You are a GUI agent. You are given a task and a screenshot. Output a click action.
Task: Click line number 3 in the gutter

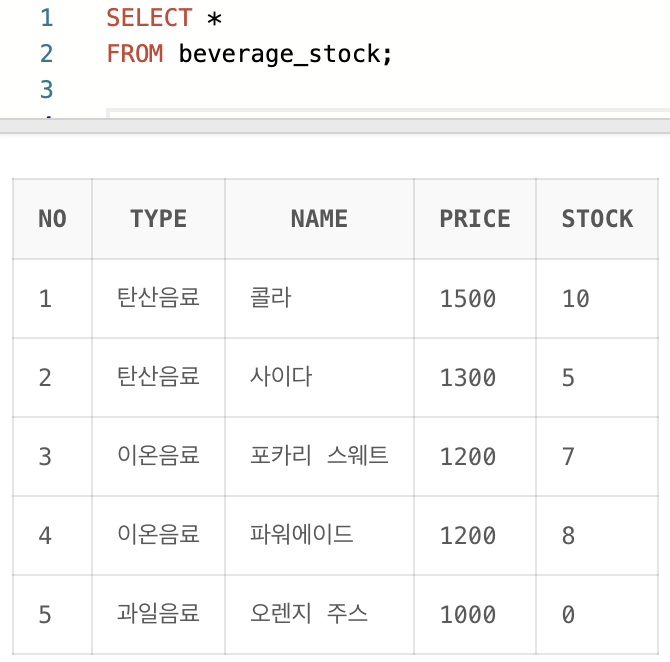tap(47, 89)
